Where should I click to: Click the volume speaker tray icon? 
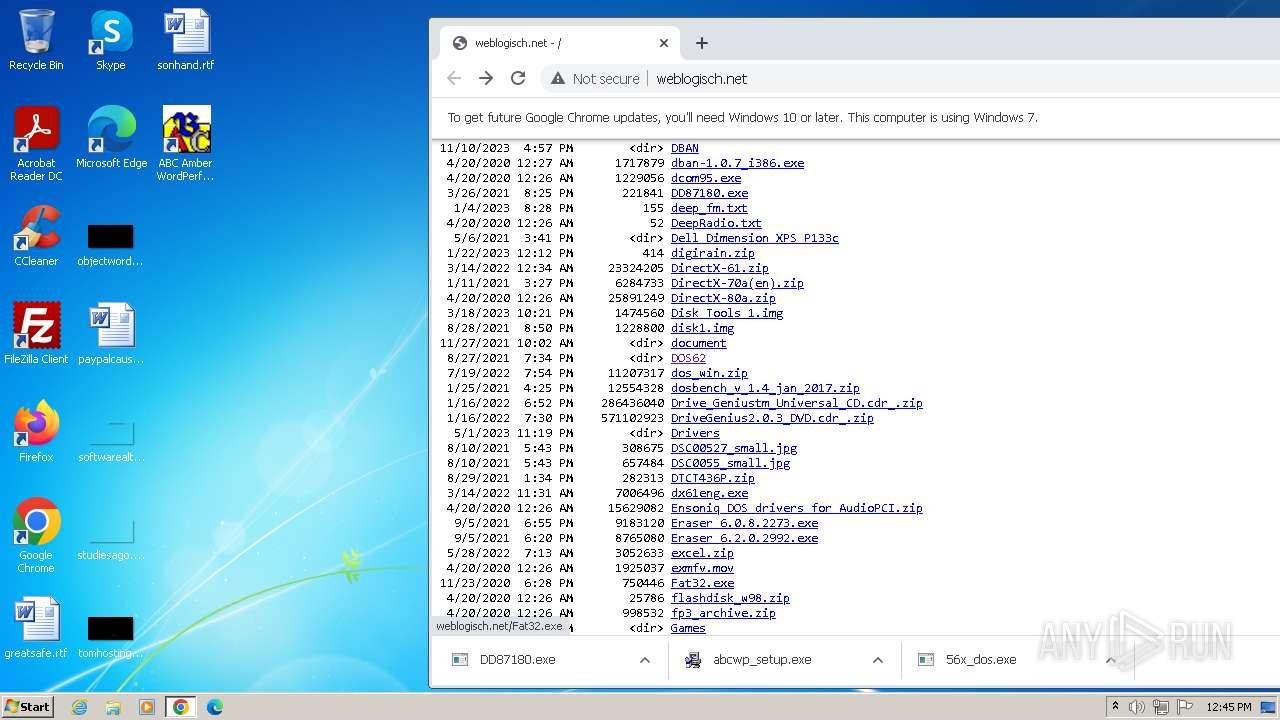coord(1137,707)
